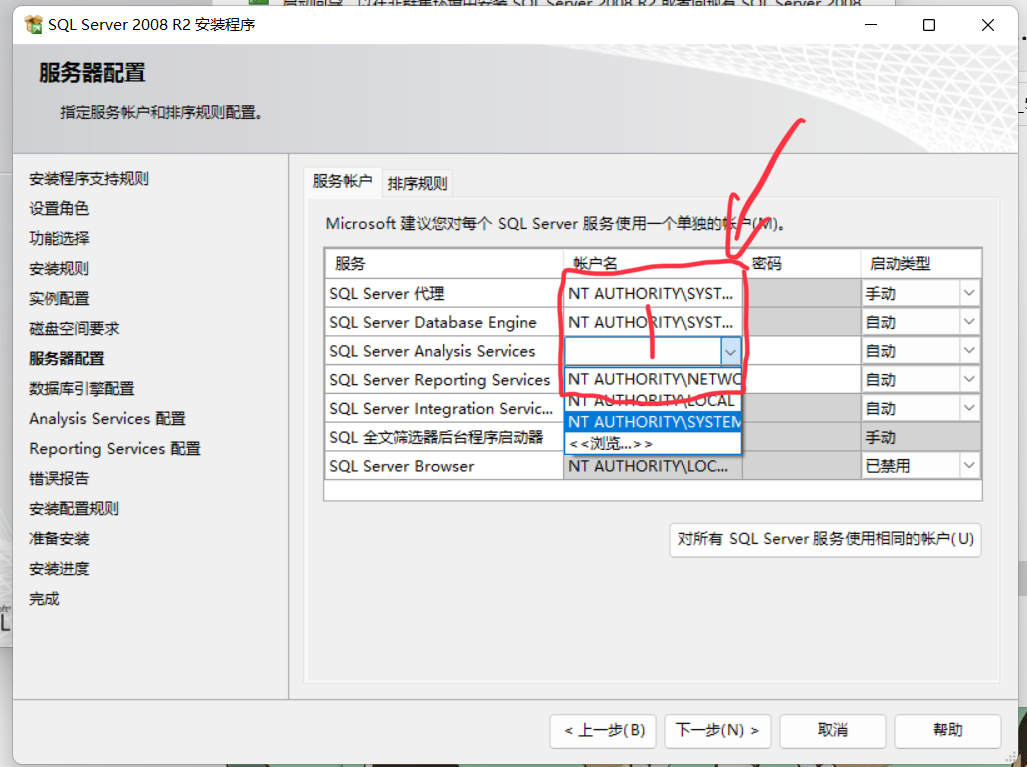The image size is (1027, 767).
Task: Click Reporting Services 配置 step in sidebar
Action: [x=115, y=449]
